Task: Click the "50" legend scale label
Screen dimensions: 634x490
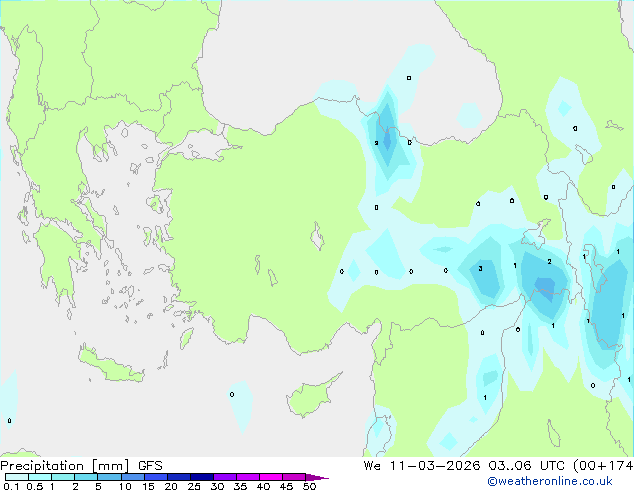Action: point(309,486)
